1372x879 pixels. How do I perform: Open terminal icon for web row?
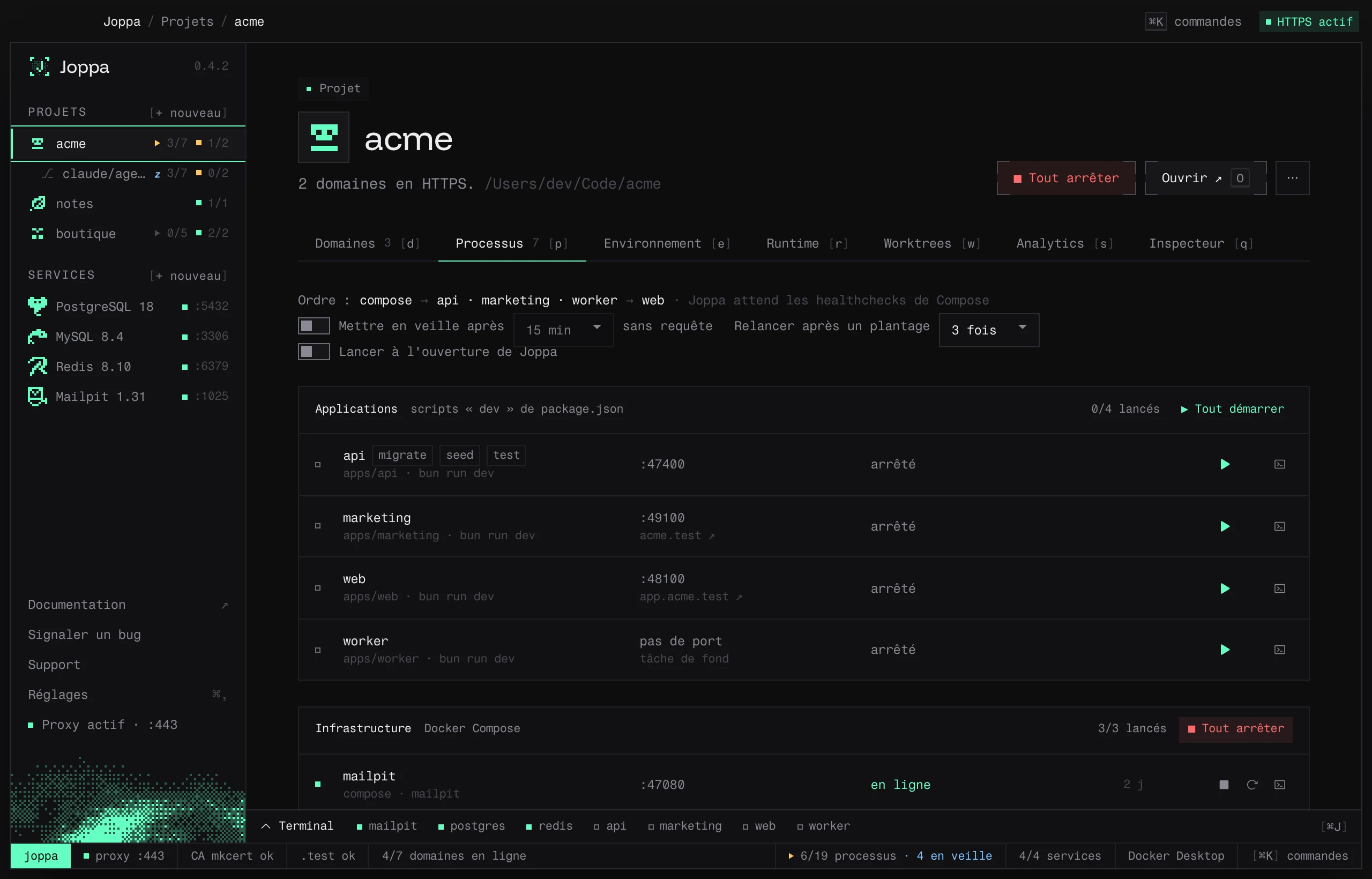point(1279,589)
